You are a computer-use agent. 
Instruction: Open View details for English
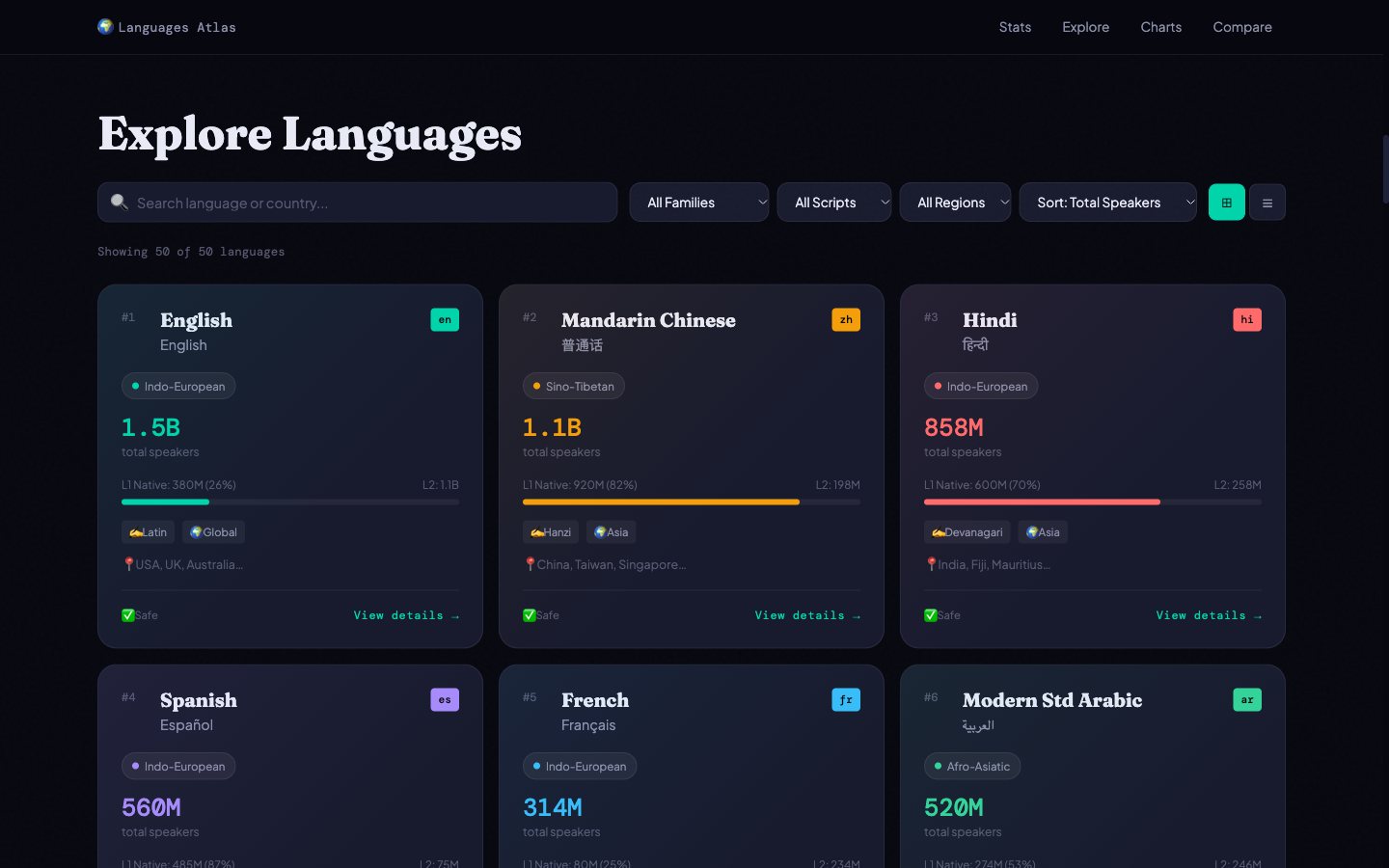[x=406, y=615]
